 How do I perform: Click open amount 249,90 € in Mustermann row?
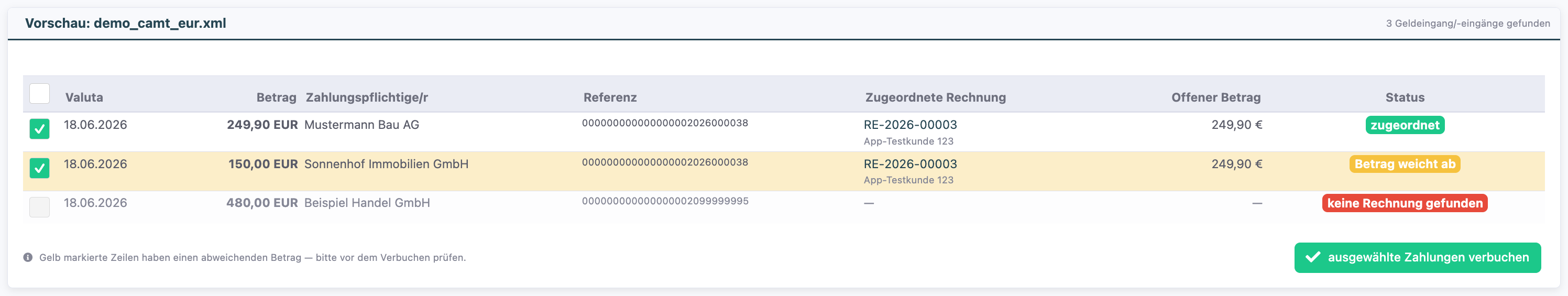pyautogui.click(x=1237, y=125)
